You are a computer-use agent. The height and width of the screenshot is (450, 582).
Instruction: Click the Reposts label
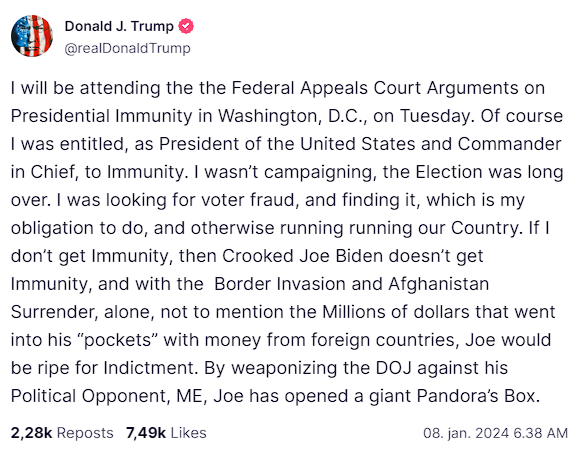click(85, 433)
